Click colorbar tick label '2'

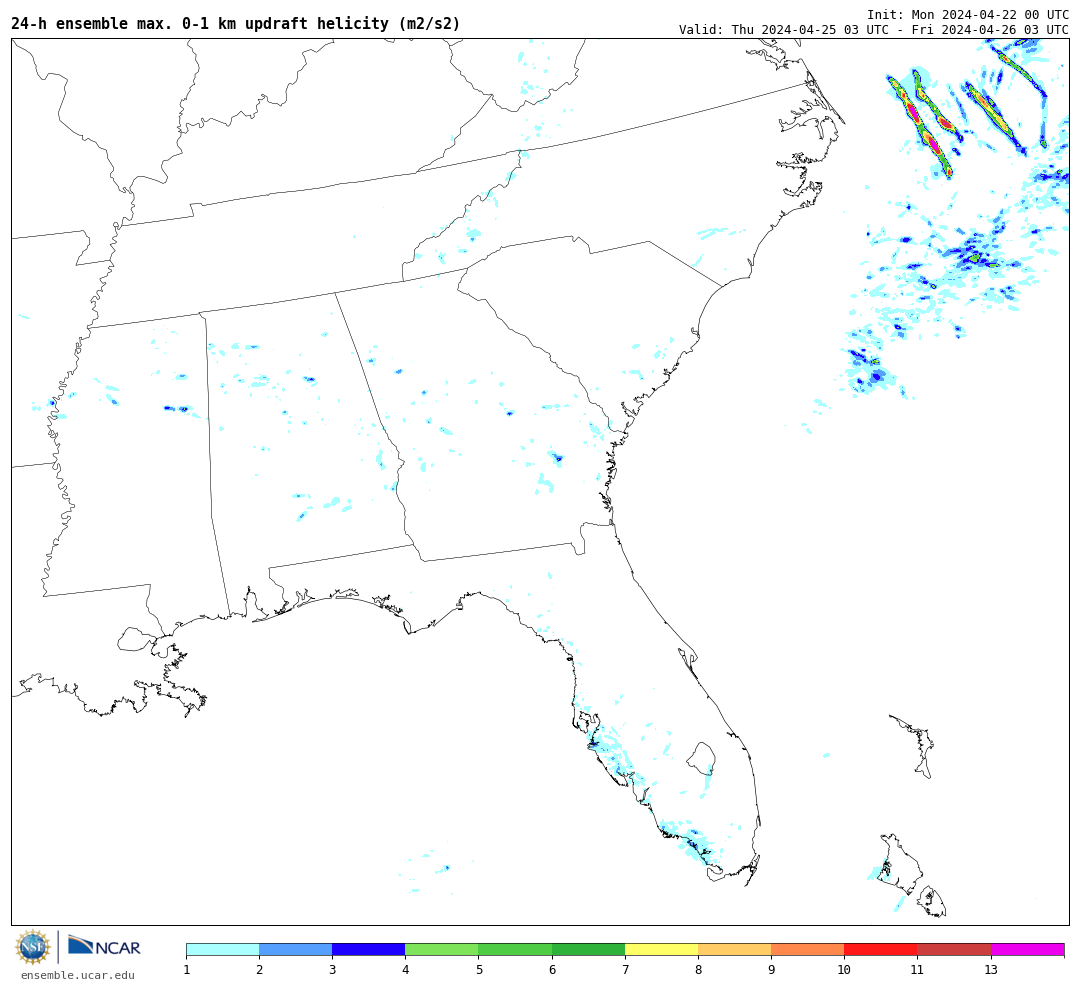point(260,970)
